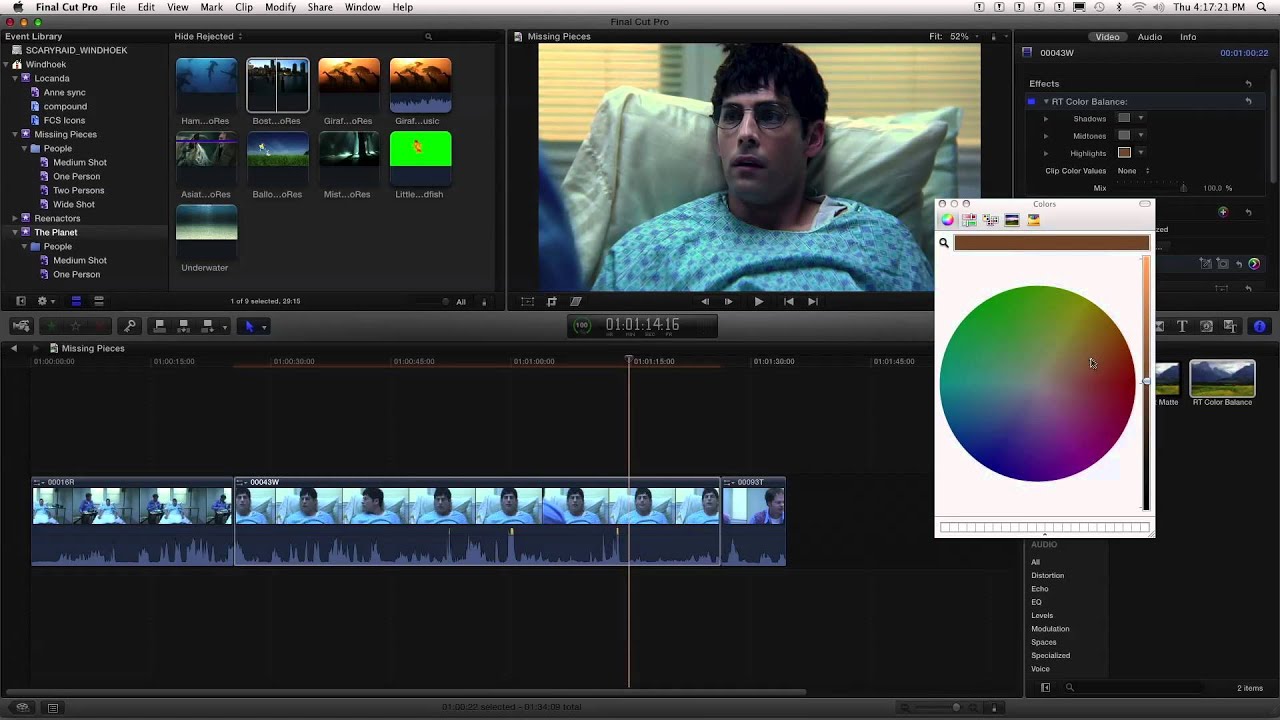Toggle RT Color Balance effect blue checkbox

1031,101
